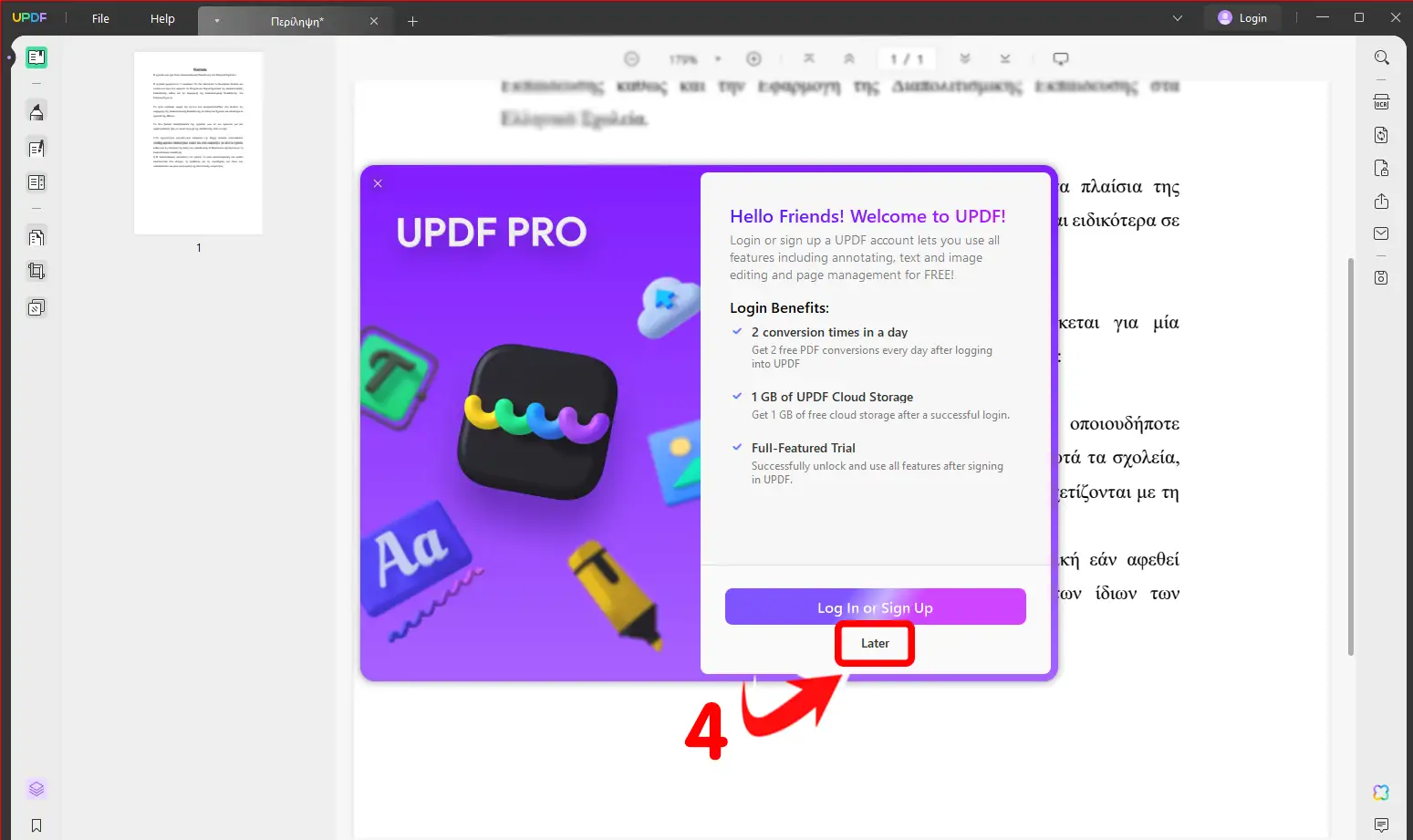Switch to the Περίληψη* document tab
The image size is (1413, 840).
296,21
